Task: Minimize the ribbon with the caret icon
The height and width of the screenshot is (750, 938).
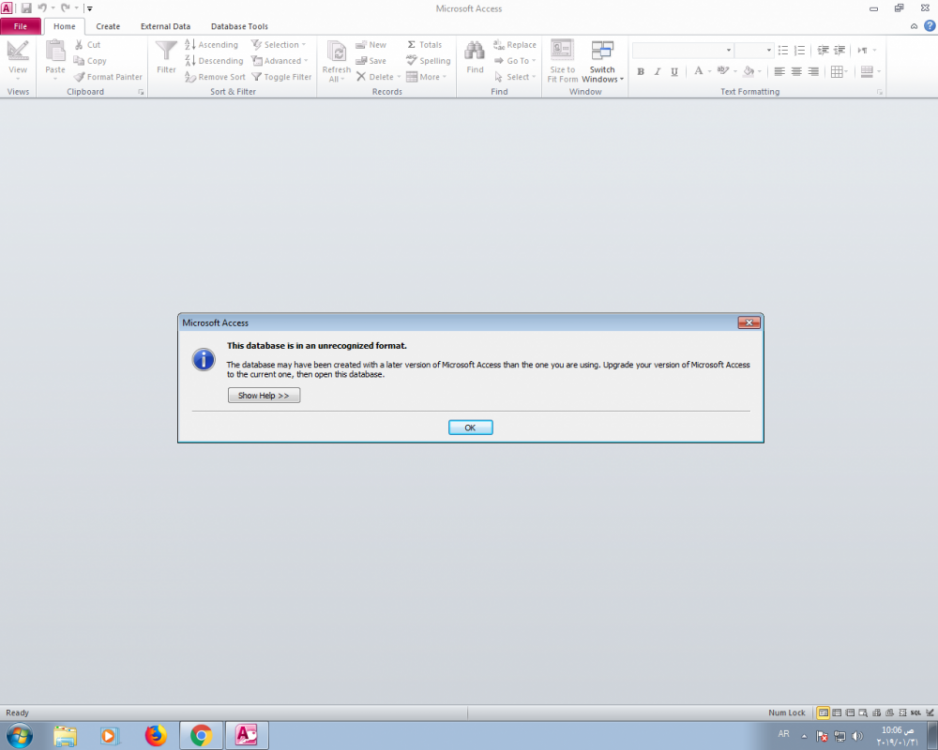Action: tap(914, 26)
